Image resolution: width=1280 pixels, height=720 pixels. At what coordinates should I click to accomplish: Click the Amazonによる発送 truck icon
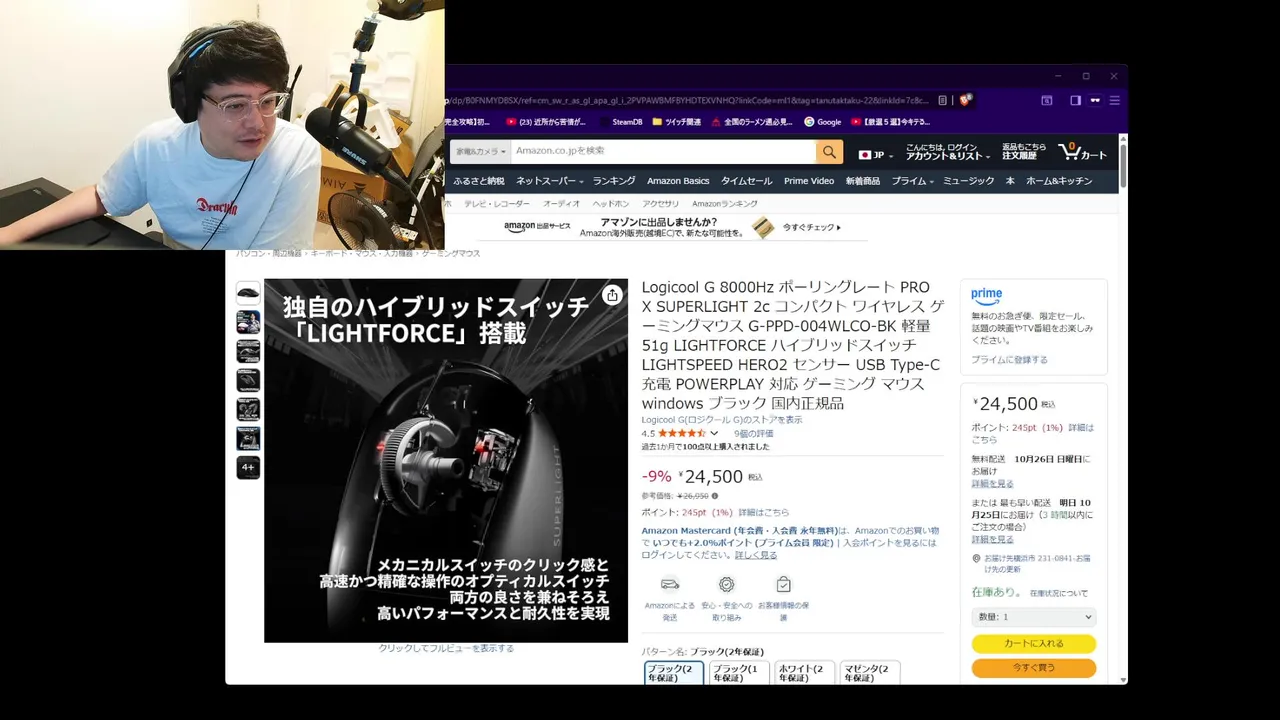670,584
